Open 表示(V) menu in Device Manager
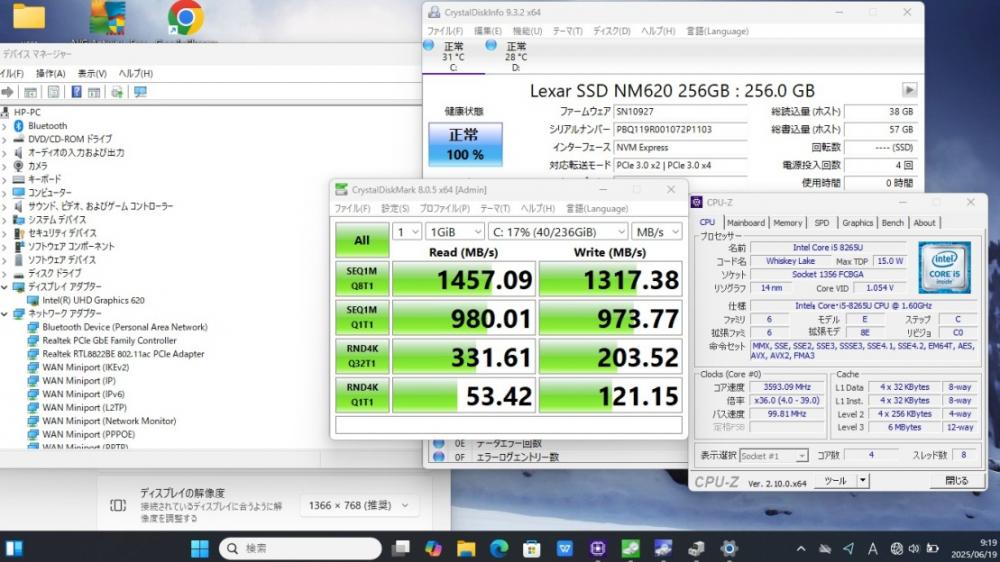 (92, 73)
